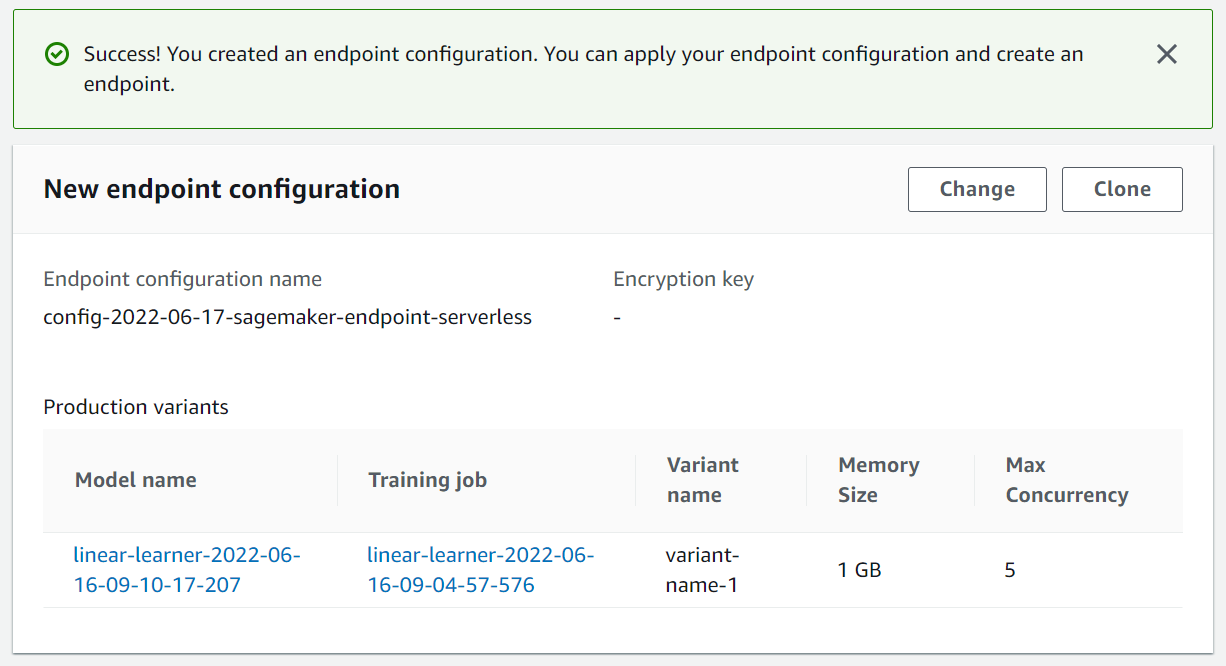This screenshot has height=666, width=1226.
Task: Click the Training job column header
Action: click(x=428, y=480)
